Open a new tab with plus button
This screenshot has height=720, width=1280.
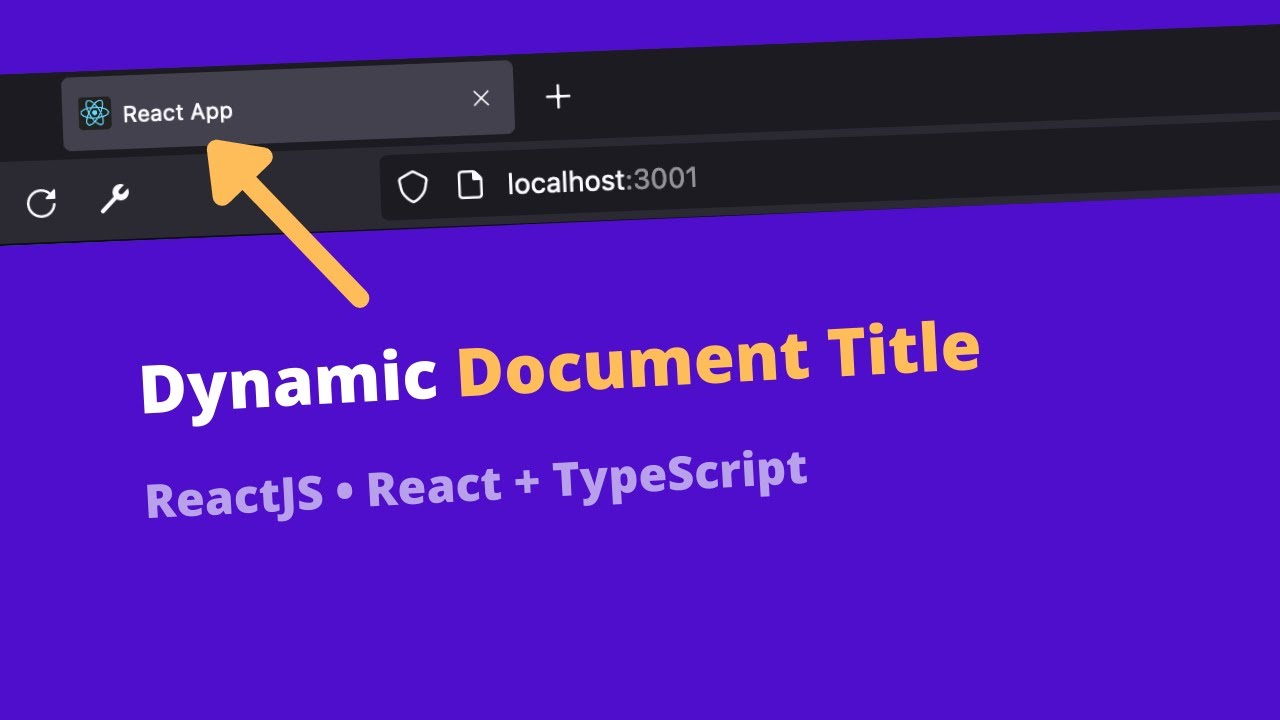557,96
